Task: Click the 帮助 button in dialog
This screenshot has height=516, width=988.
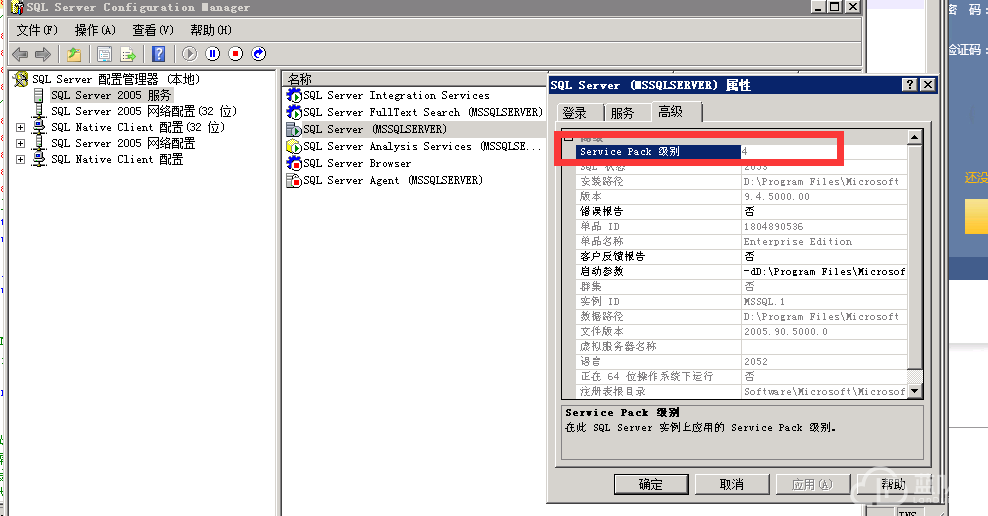Action: pyautogui.click(x=893, y=484)
